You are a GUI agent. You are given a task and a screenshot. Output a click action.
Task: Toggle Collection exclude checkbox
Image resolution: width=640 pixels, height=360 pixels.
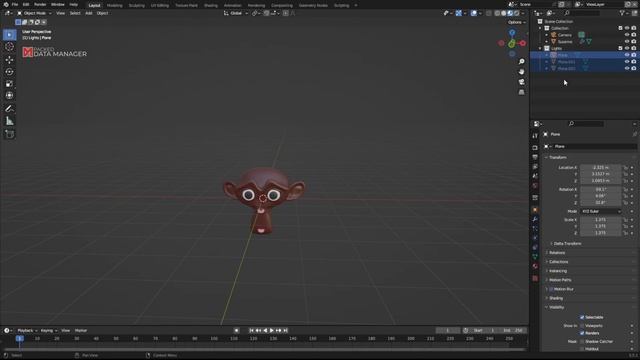620,28
